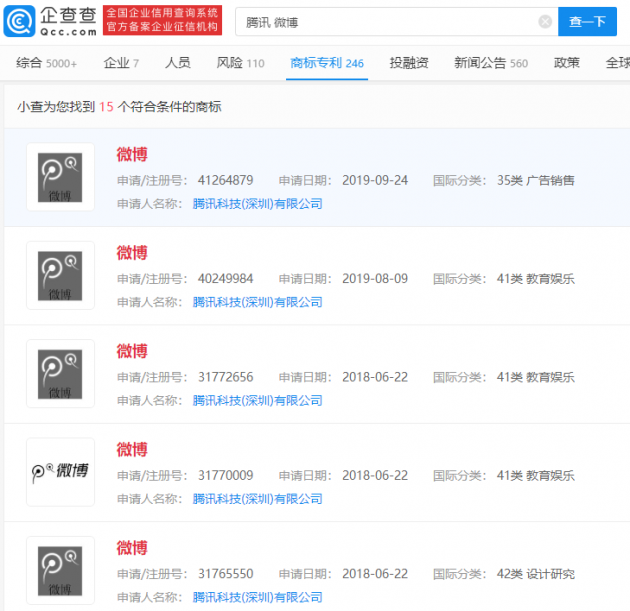The height and width of the screenshot is (611, 630).
Task: Click the Qcc.com logo icon
Action: 19,21
